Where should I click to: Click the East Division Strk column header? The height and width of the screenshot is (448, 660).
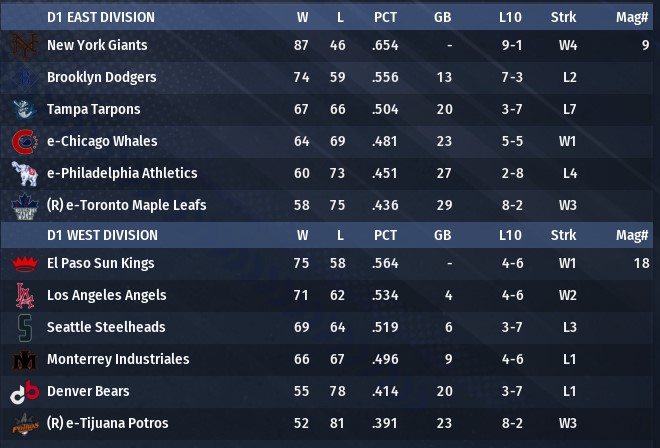point(563,17)
